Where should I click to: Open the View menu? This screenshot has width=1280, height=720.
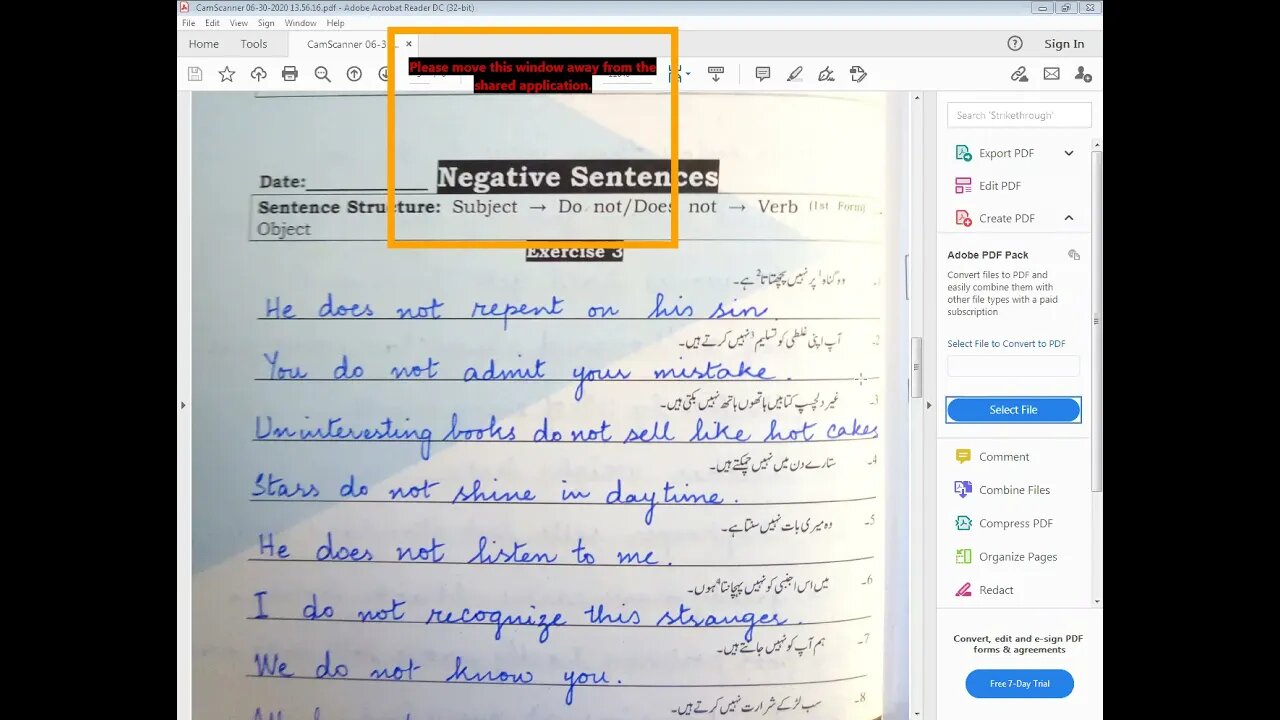[x=239, y=23]
